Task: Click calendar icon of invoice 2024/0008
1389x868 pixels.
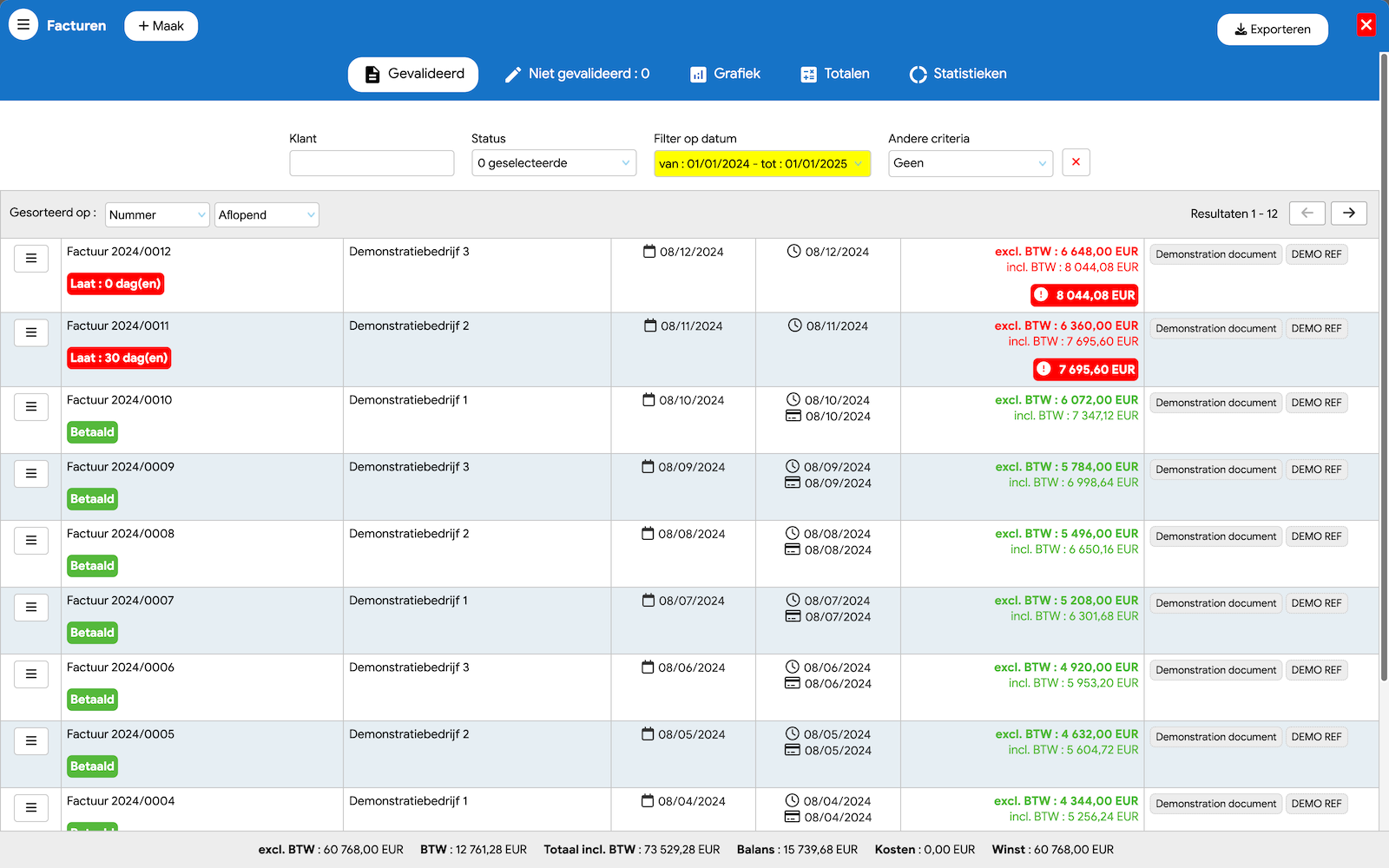Action: [648, 534]
